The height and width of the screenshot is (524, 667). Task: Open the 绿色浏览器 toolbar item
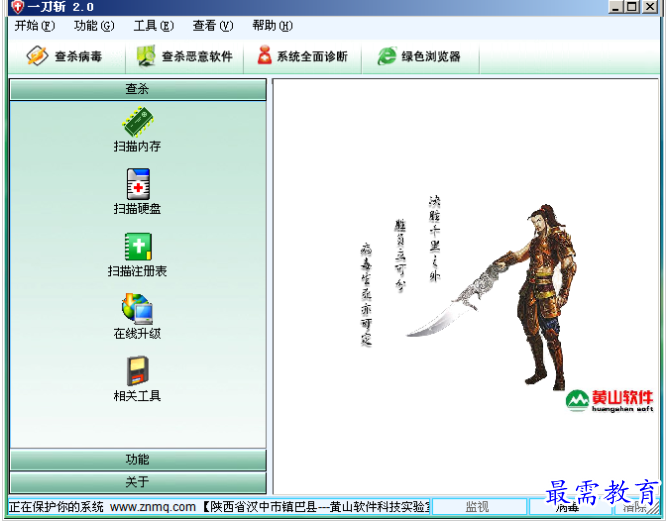tap(419, 56)
